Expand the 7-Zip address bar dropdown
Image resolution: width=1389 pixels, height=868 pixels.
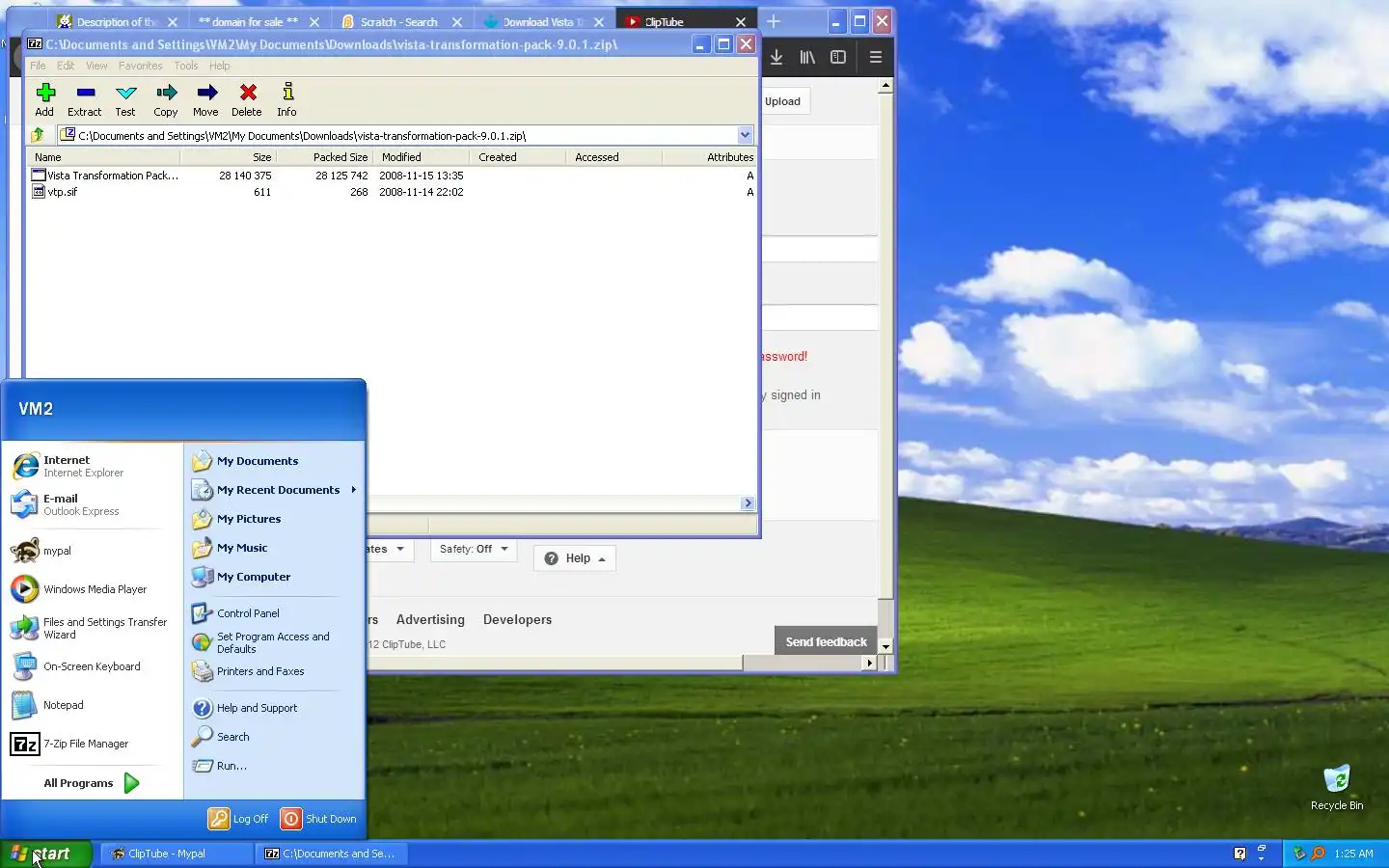coord(745,135)
